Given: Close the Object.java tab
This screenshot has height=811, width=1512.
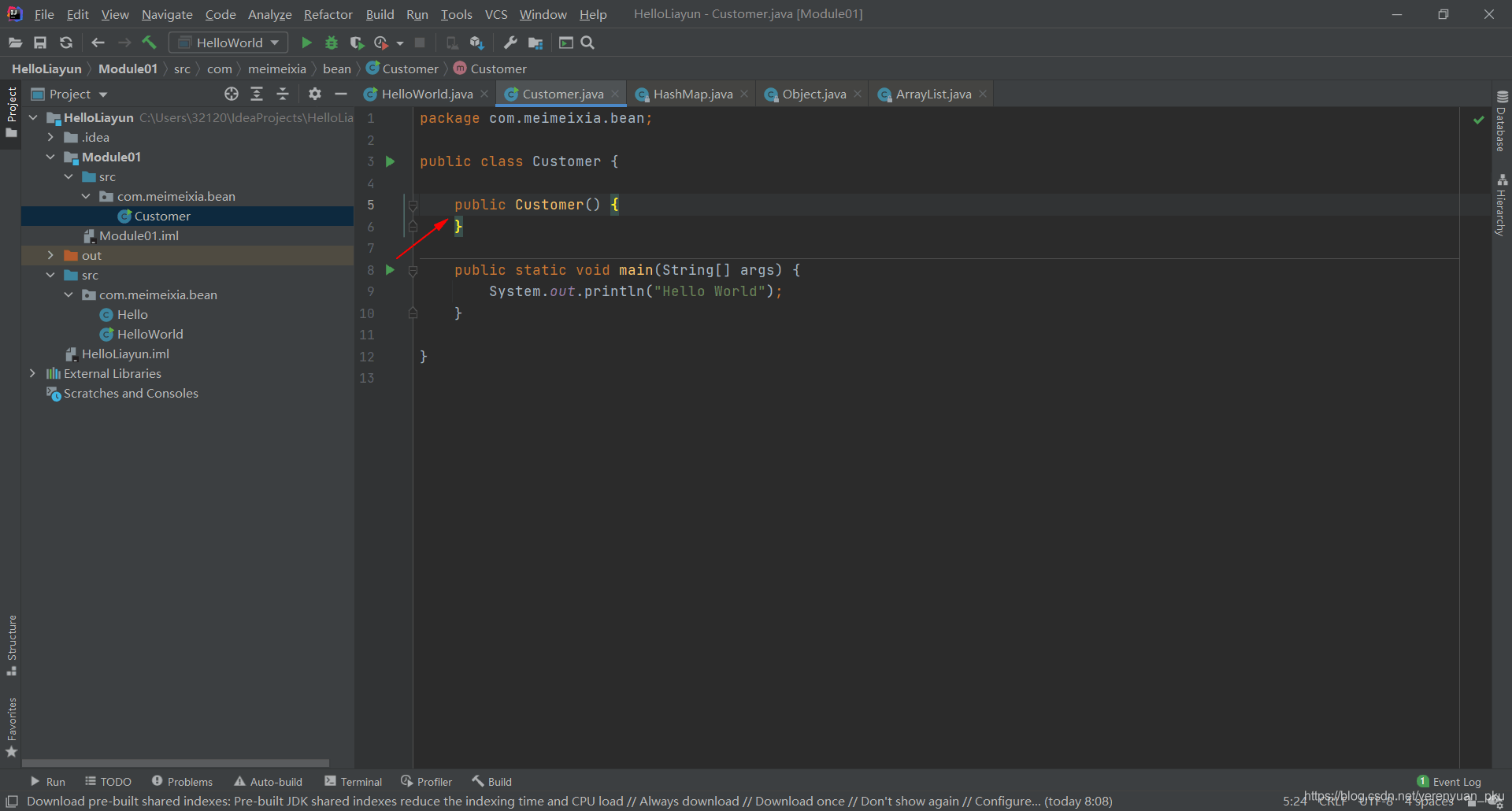Looking at the screenshot, I should point(858,94).
